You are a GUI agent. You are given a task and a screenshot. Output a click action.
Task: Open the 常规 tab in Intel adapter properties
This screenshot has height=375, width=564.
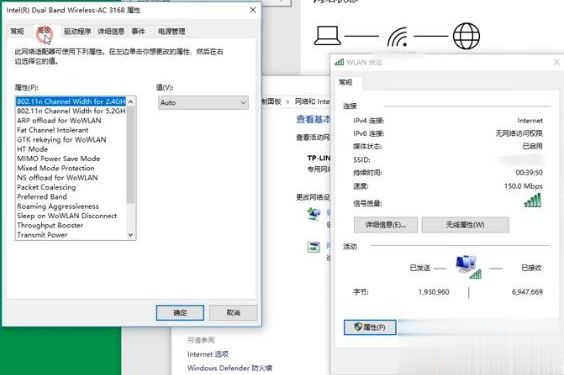pos(17,32)
